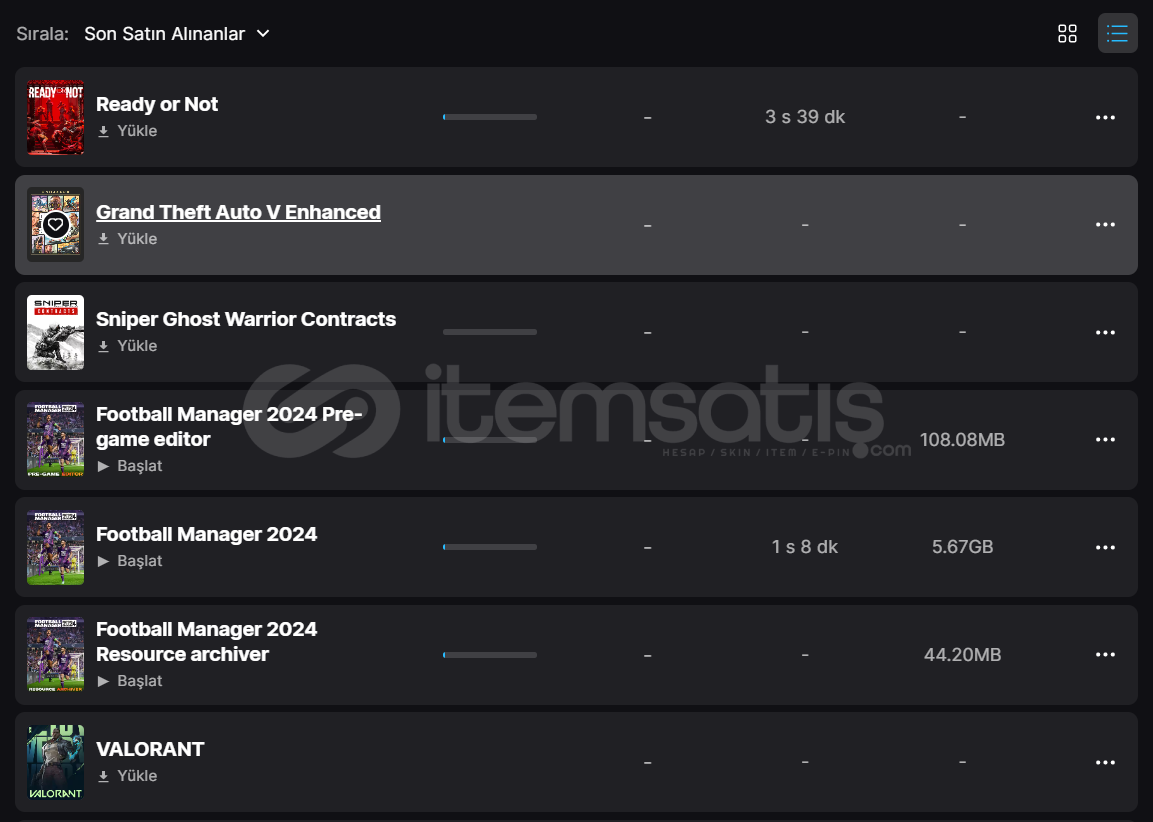Open more options for Sniper Ghost Warrior Contracts
This screenshot has width=1153, height=822.
point(1105,332)
